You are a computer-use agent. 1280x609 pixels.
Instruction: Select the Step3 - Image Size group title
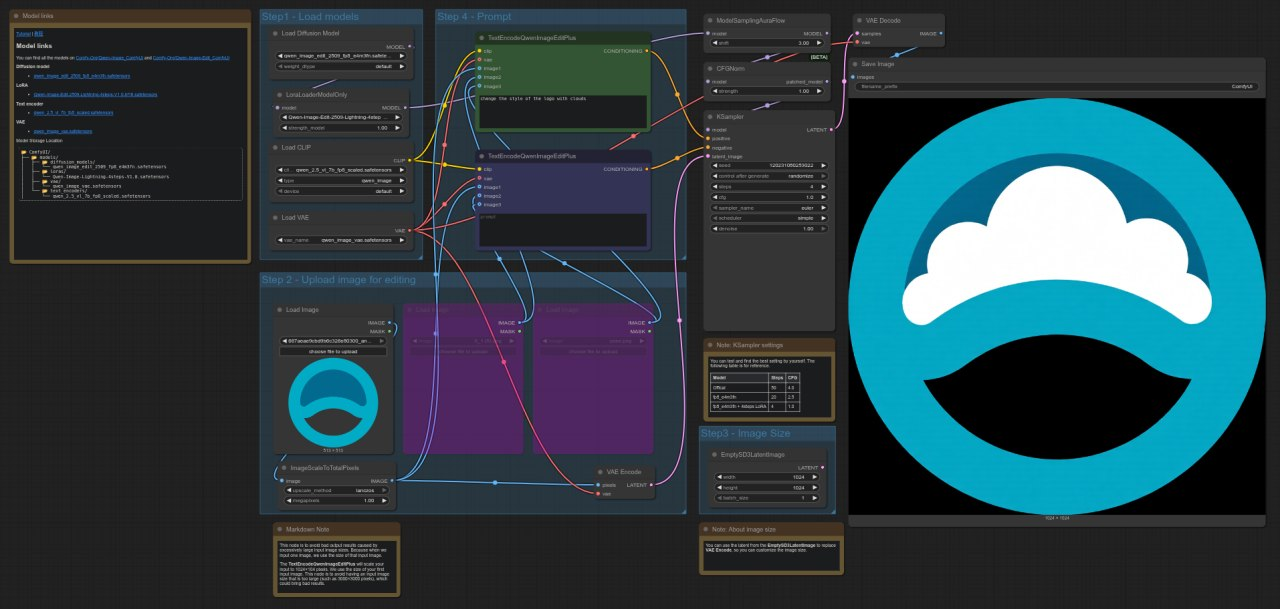point(744,433)
